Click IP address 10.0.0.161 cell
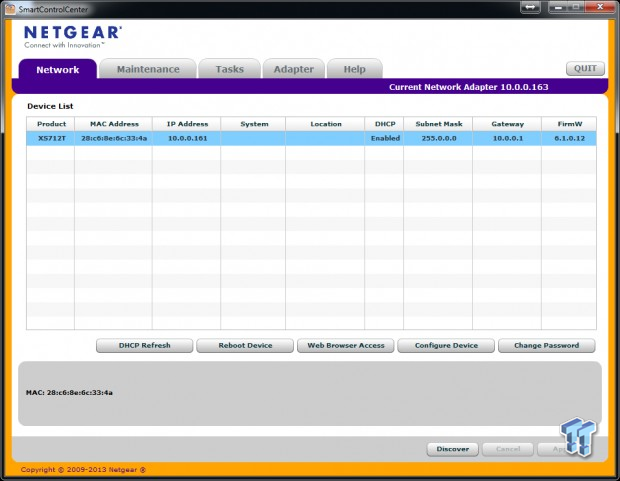The image size is (620, 481). pyautogui.click(x=187, y=138)
